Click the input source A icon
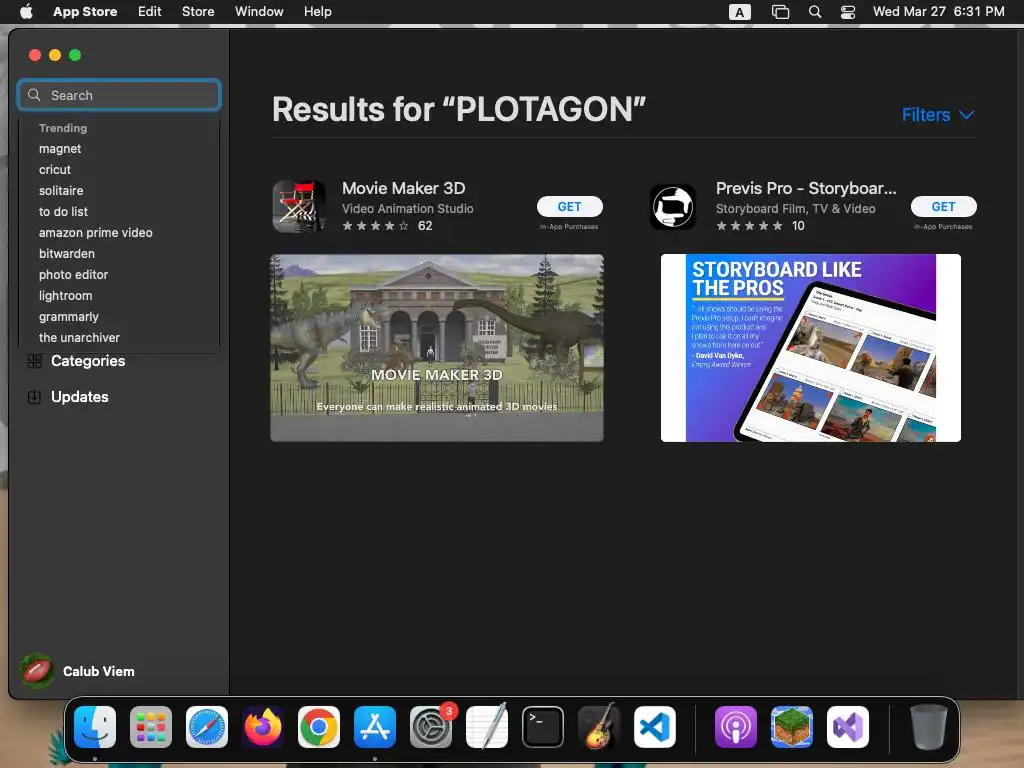The height and width of the screenshot is (768, 1024). tap(739, 12)
